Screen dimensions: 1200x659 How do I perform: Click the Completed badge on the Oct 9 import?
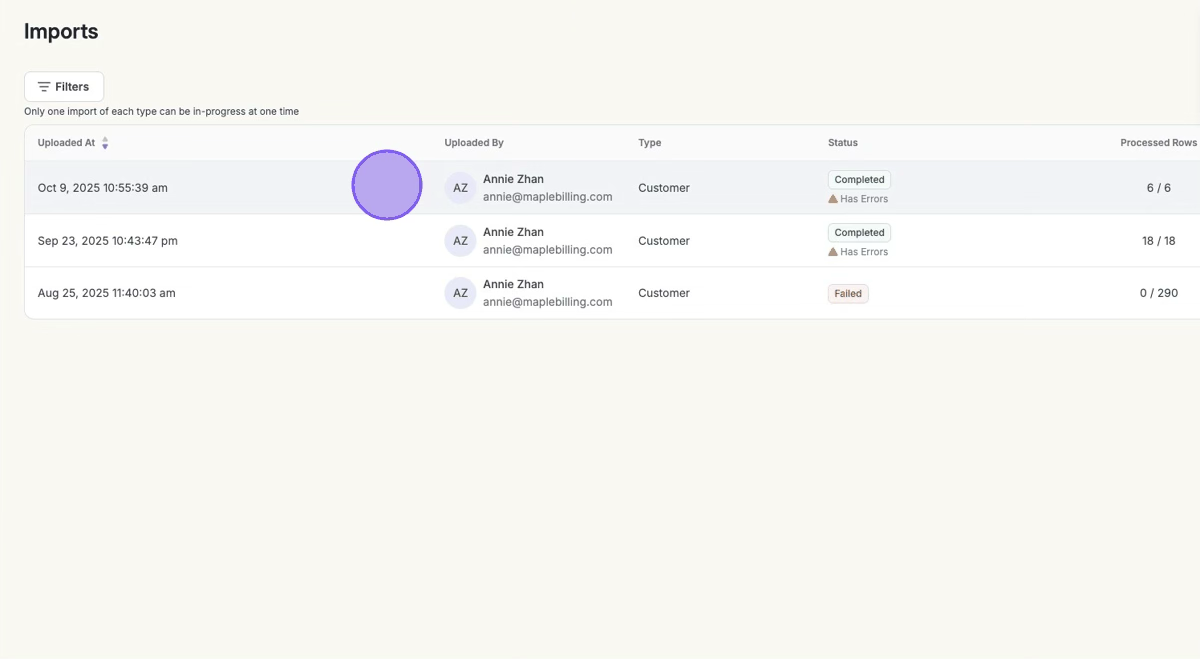point(859,180)
